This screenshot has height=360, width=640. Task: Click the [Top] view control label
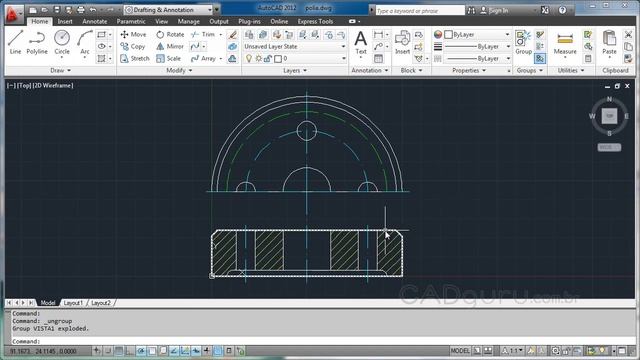coord(24,86)
